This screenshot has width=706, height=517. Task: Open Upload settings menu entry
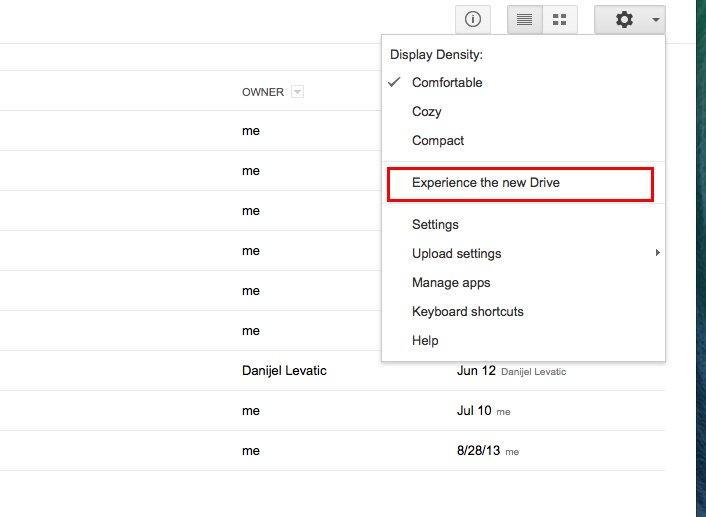point(523,254)
